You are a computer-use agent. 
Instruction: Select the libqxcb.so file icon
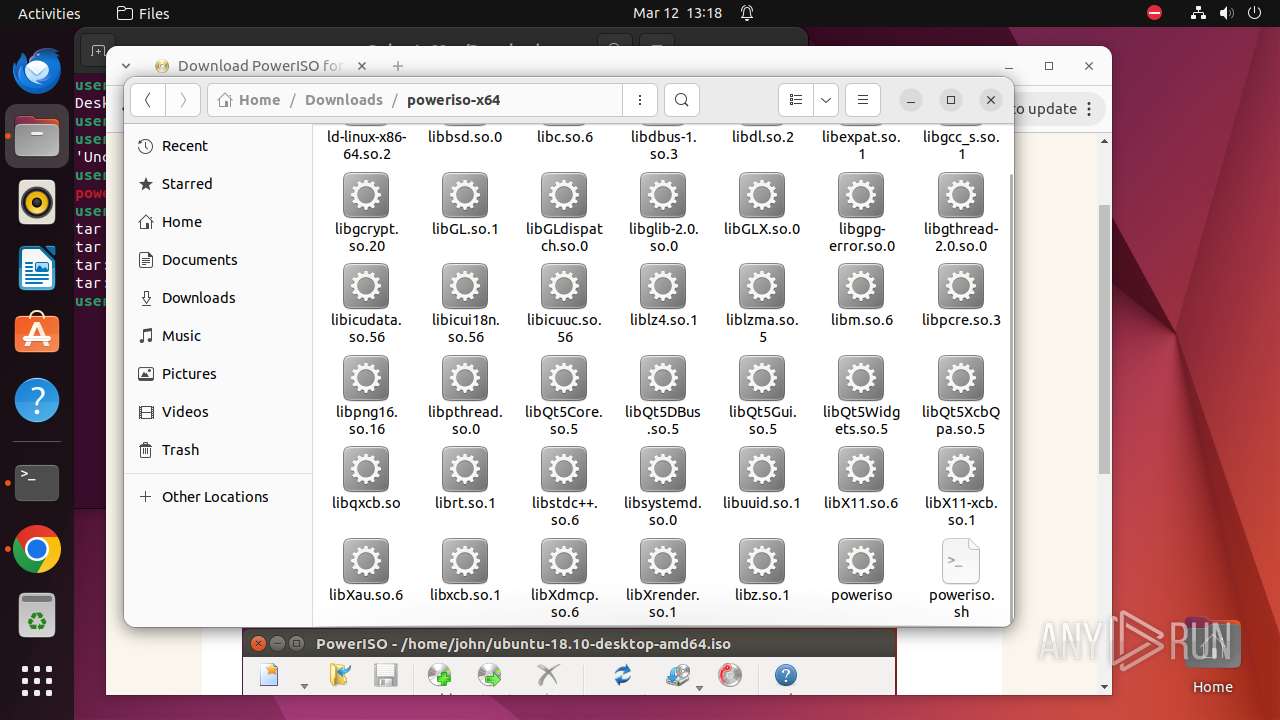[366, 469]
